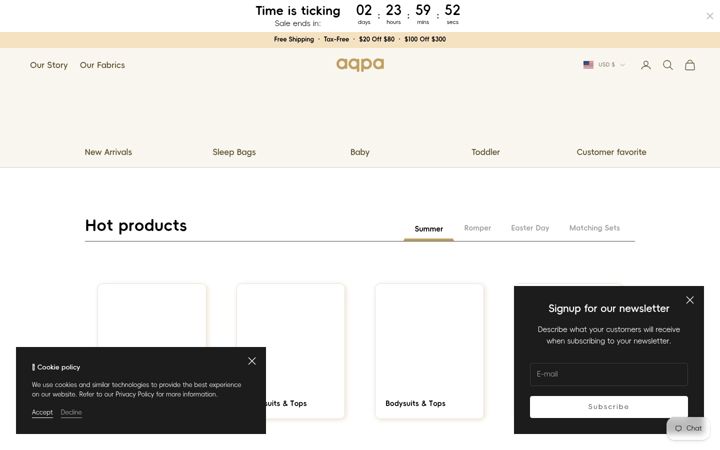The image size is (720, 450).
Task: Select the Summer tab
Action: (x=429, y=229)
